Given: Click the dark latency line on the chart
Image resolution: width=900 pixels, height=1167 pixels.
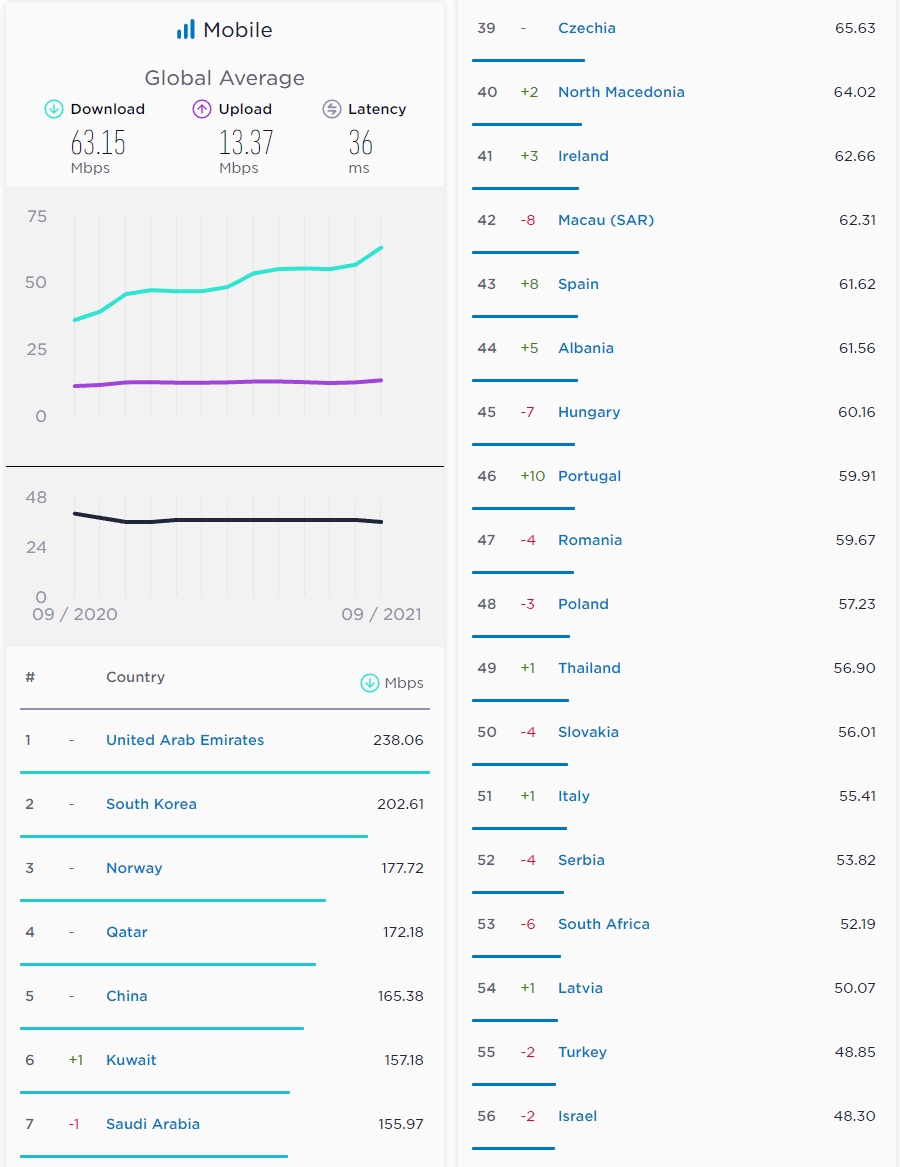Looking at the screenshot, I should [x=228, y=520].
